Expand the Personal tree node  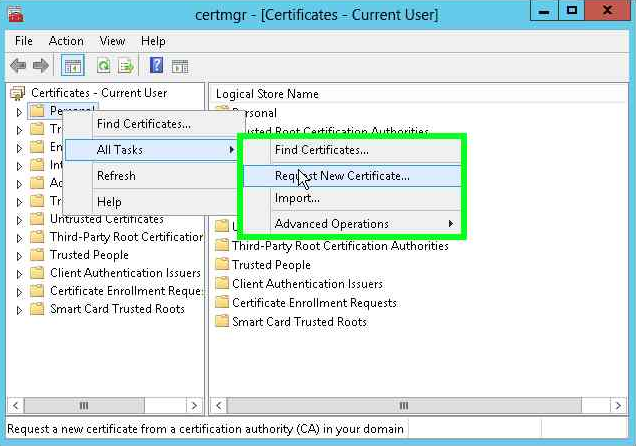[x=19, y=112]
